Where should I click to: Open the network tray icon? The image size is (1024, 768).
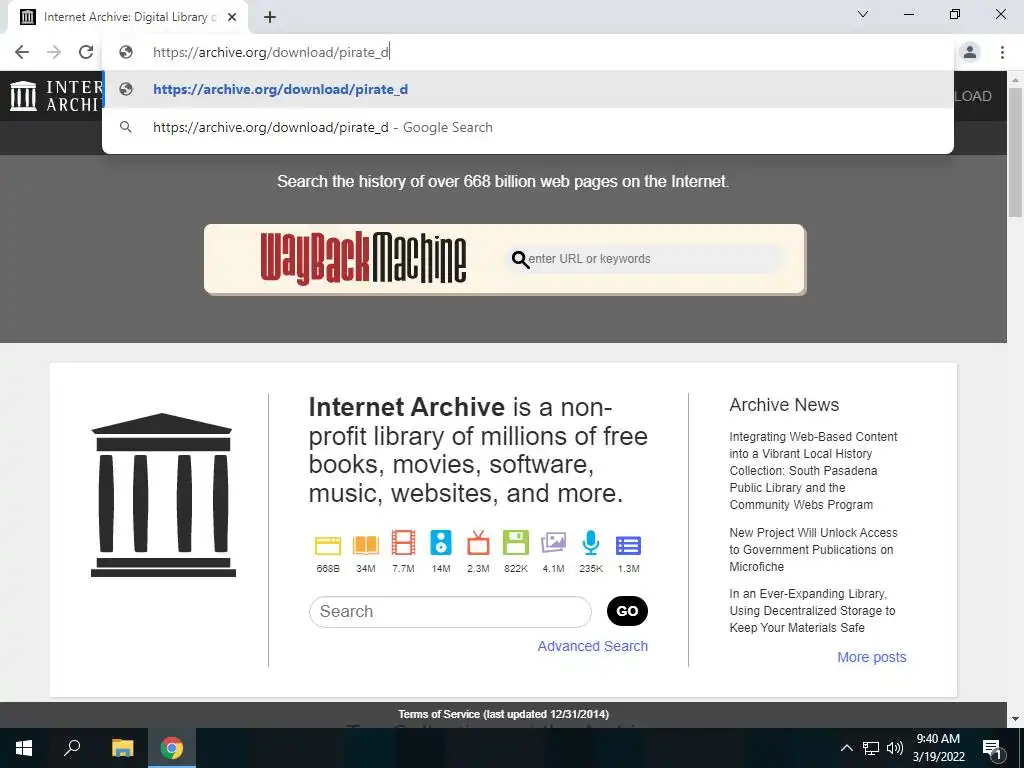point(871,748)
